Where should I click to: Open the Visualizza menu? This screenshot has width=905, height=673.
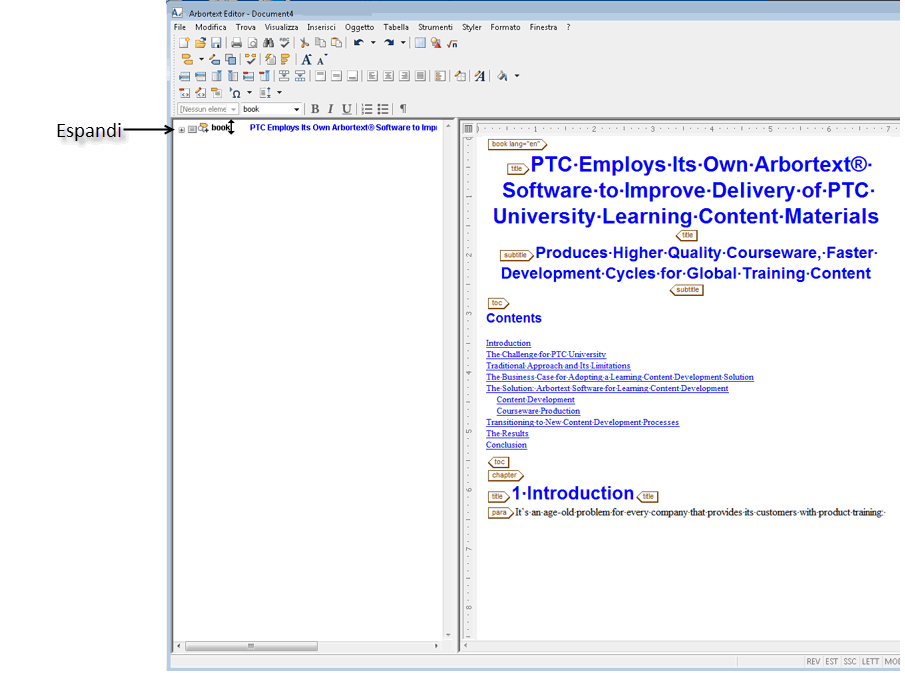point(281,27)
